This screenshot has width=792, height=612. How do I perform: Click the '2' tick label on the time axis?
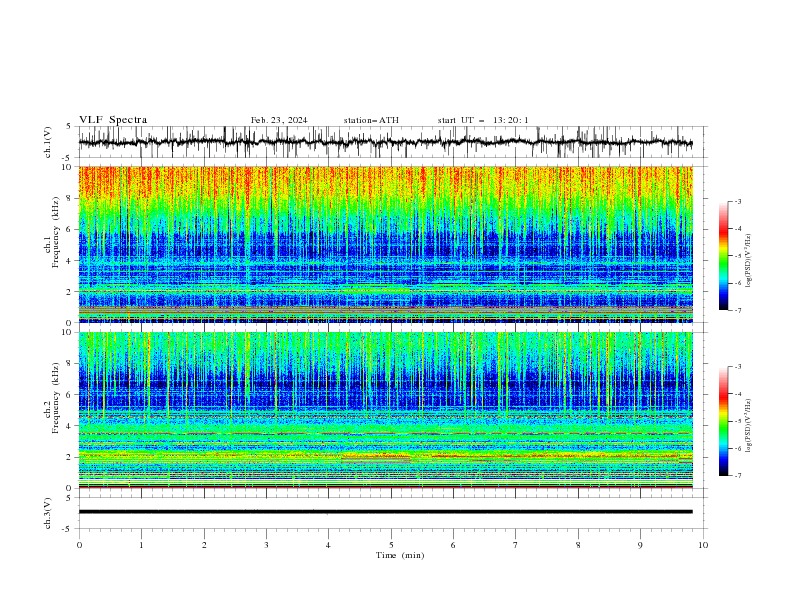tap(204, 545)
